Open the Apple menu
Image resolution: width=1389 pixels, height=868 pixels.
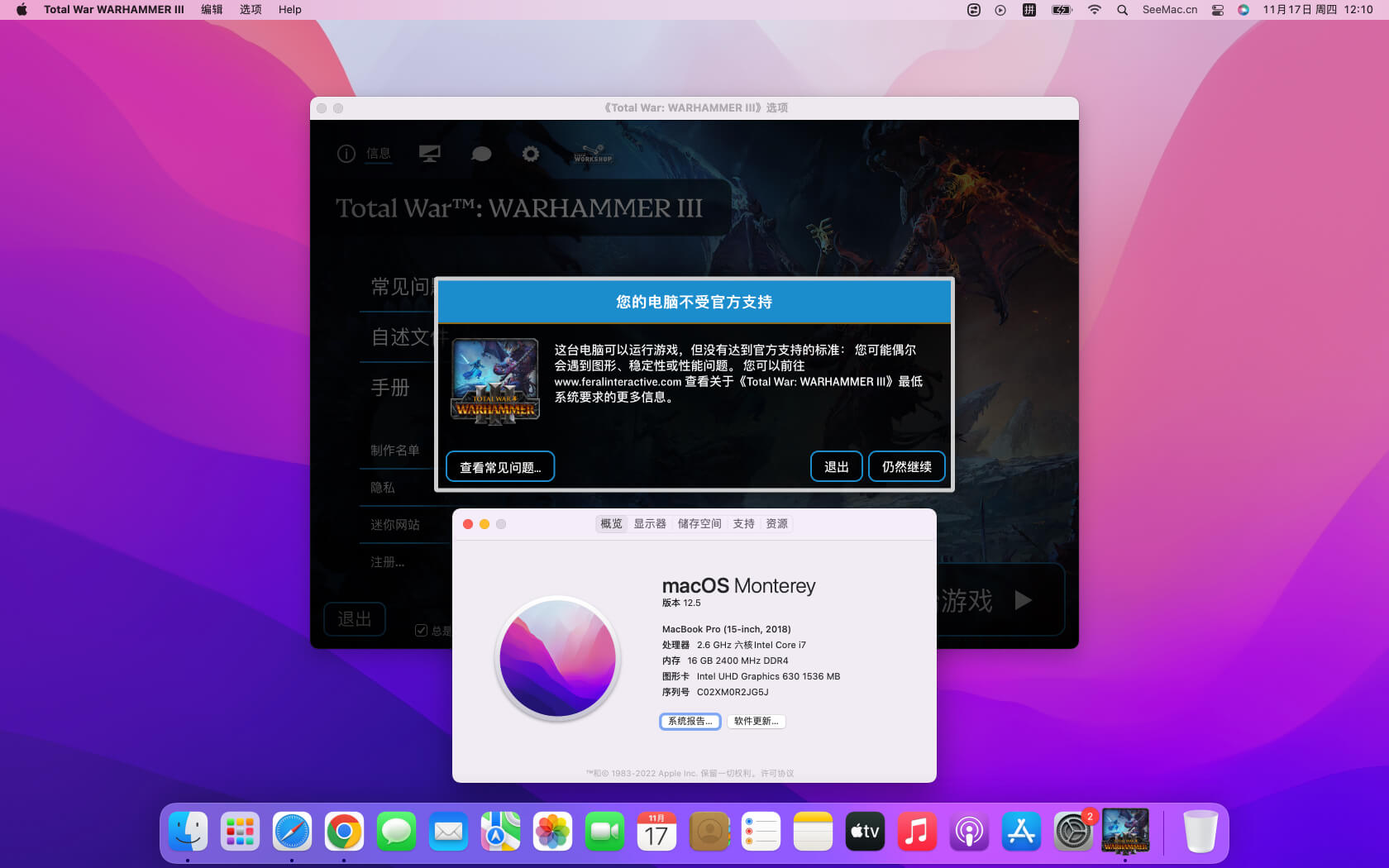pos(21,10)
